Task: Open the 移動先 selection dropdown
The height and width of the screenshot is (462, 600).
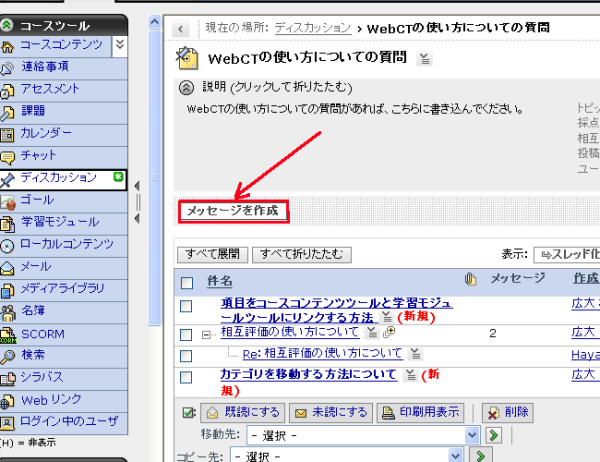Action: point(363,435)
